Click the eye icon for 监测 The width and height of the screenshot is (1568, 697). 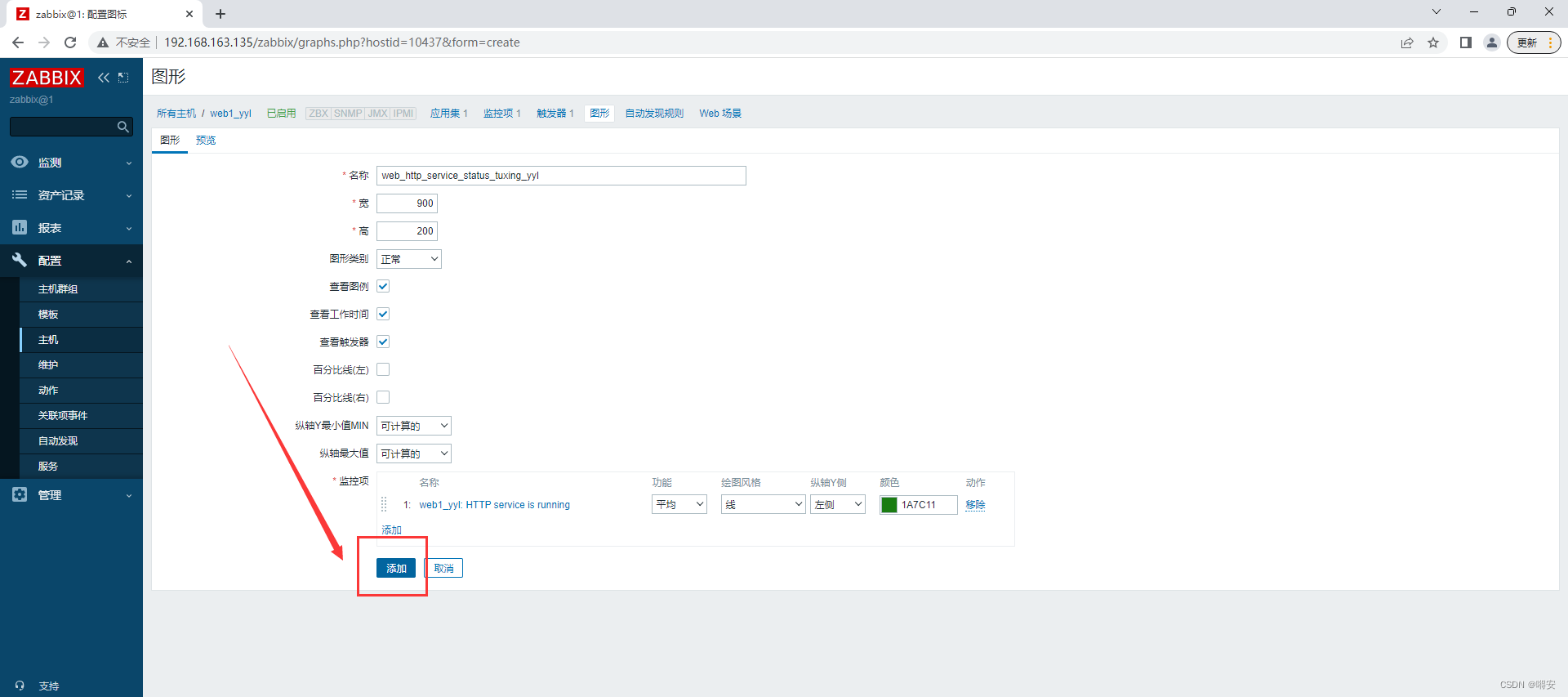pyautogui.click(x=20, y=162)
